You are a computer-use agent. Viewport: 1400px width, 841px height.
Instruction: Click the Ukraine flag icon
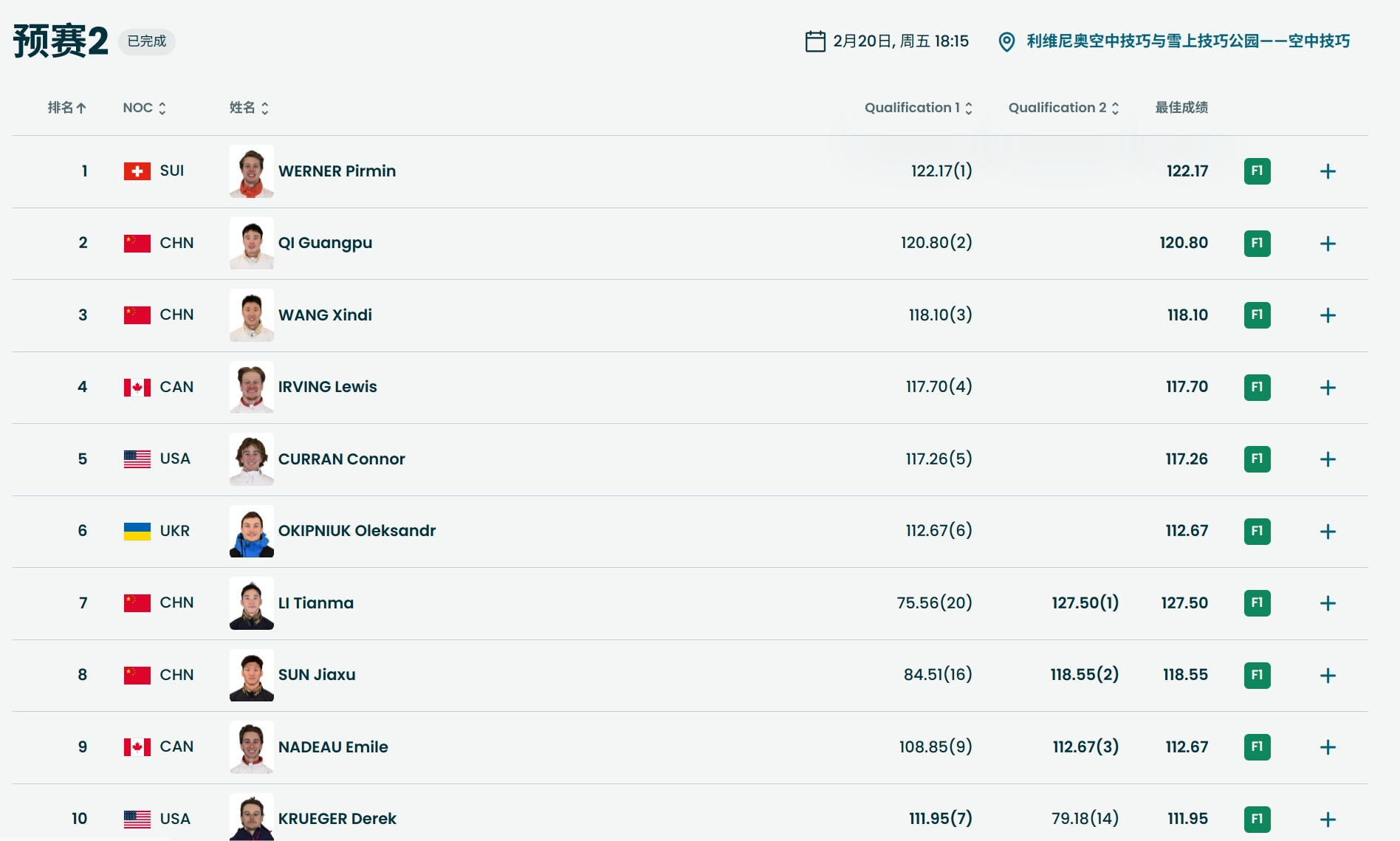point(137,532)
